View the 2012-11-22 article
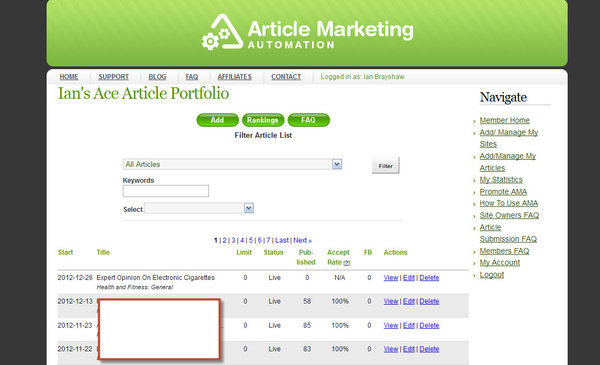600x365 pixels. click(391, 349)
